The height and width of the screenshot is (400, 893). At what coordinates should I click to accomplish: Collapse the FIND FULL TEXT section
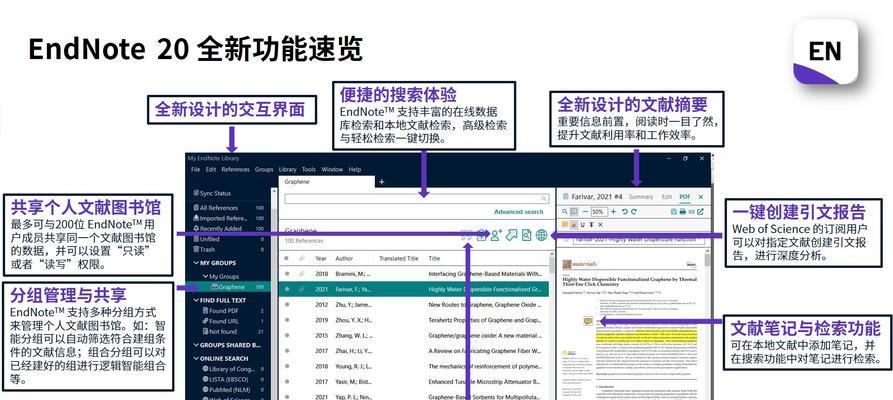(196, 300)
